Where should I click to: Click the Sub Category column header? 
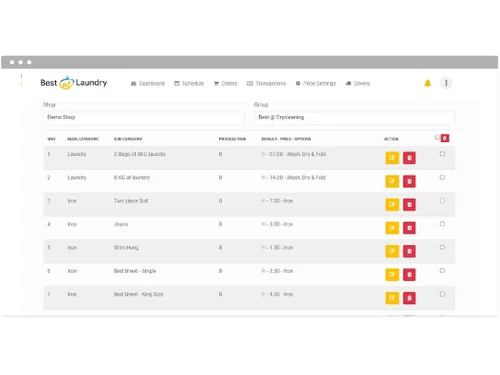[128, 139]
